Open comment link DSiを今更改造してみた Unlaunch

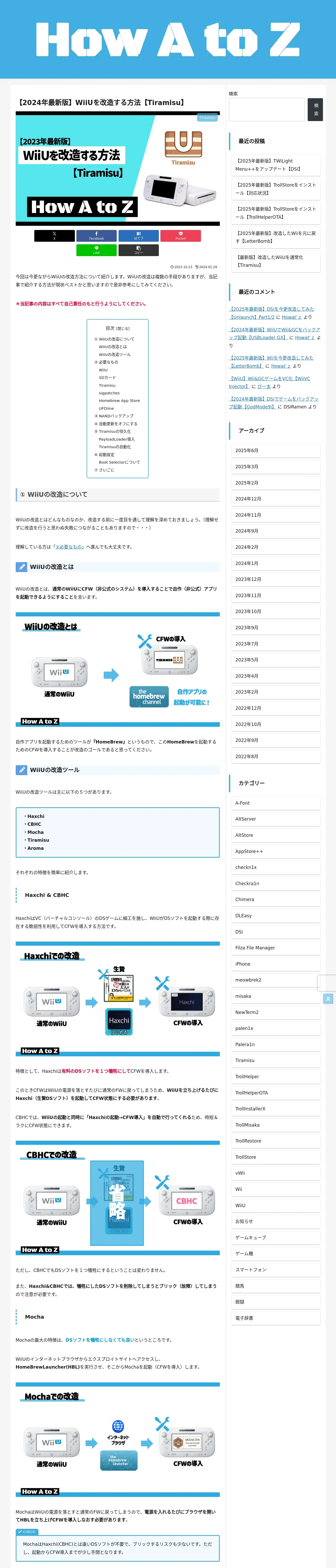[x=271, y=313]
